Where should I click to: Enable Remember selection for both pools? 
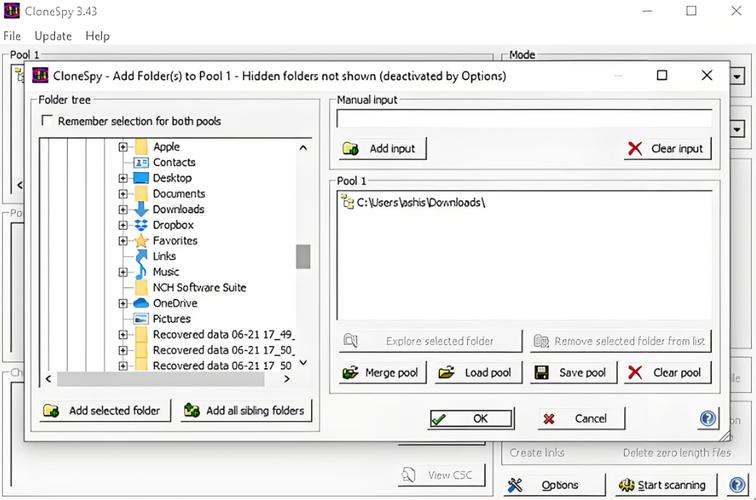click(x=47, y=120)
